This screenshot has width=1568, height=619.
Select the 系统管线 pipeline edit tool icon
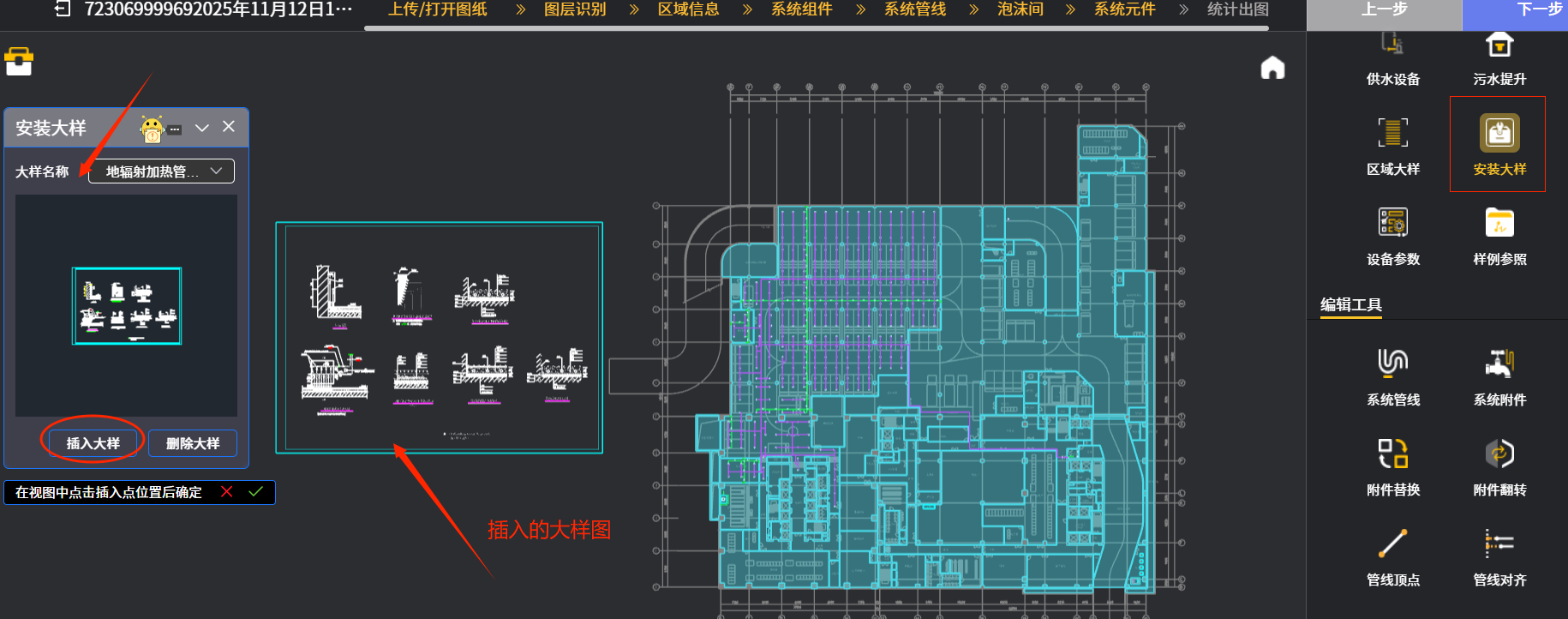(x=1392, y=364)
